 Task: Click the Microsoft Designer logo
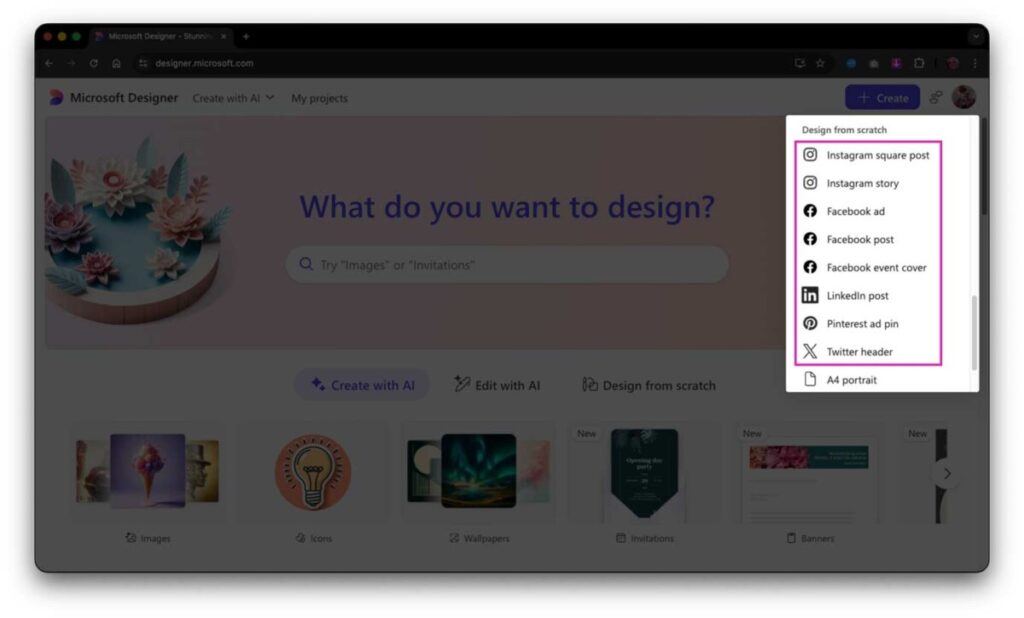[x=57, y=97]
